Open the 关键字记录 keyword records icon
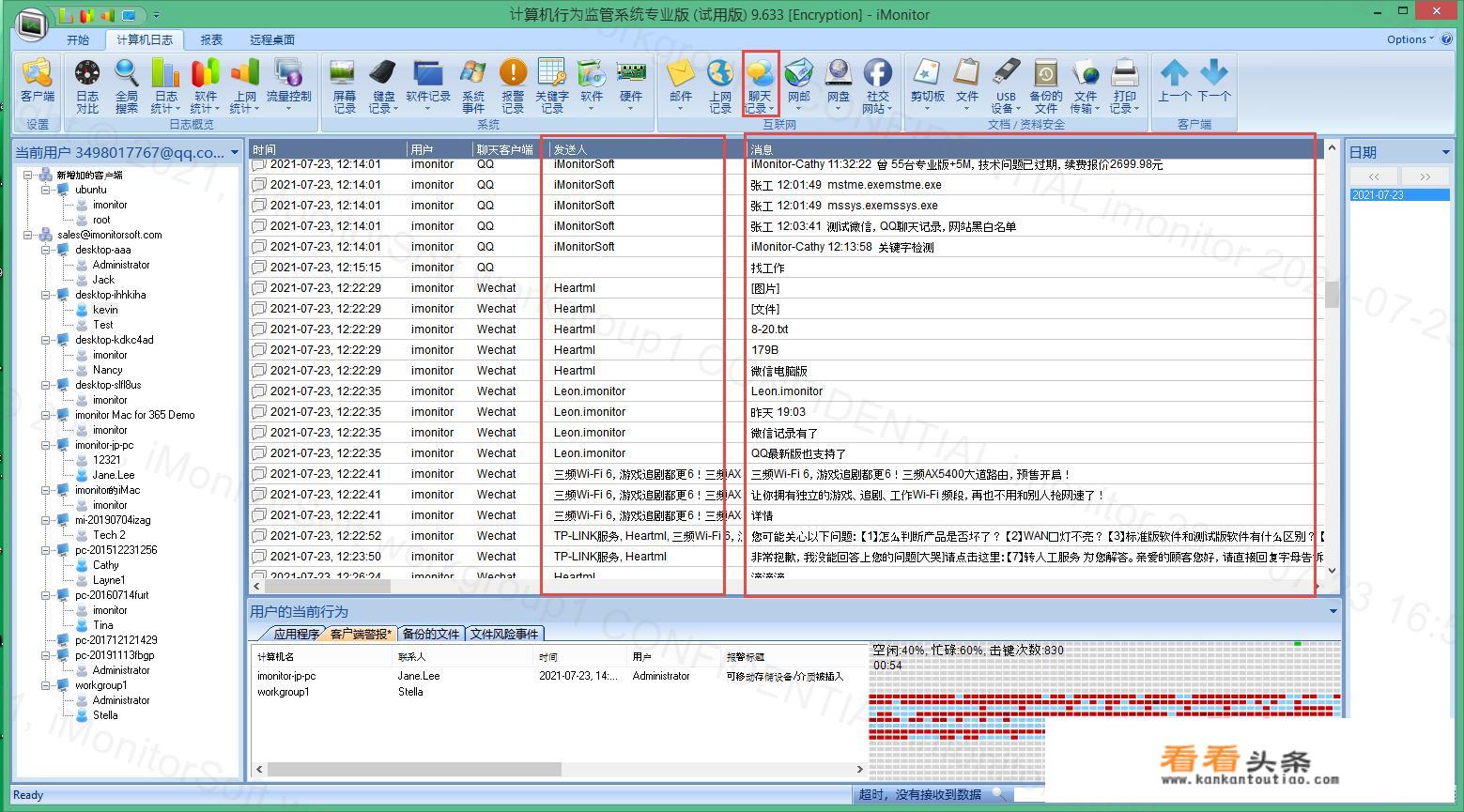The width and height of the screenshot is (1464, 812). 552,85
